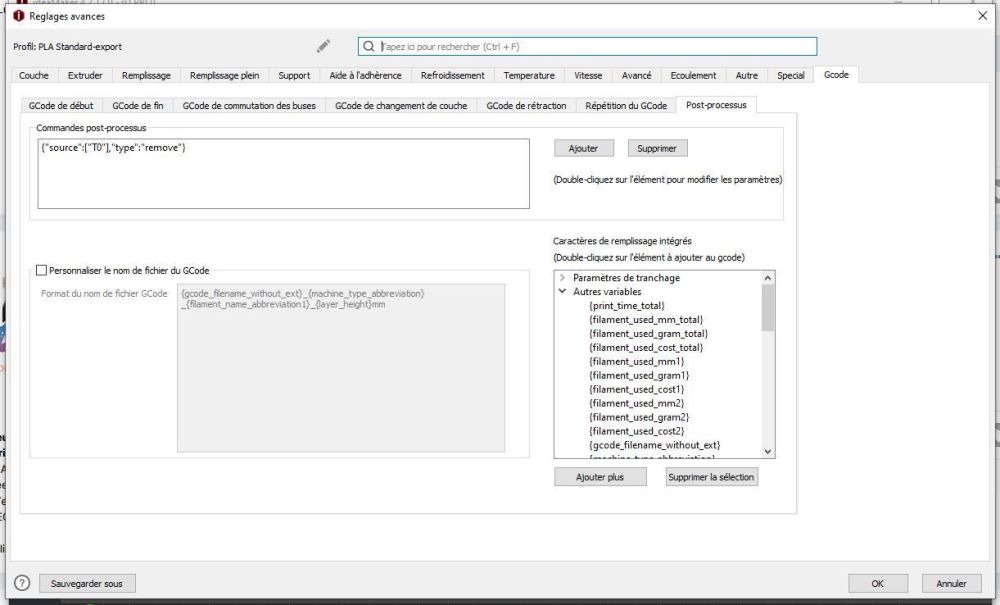The image size is (1000, 605).
Task: Select {filament_used_mm1} variable
Action: [x=636, y=361]
